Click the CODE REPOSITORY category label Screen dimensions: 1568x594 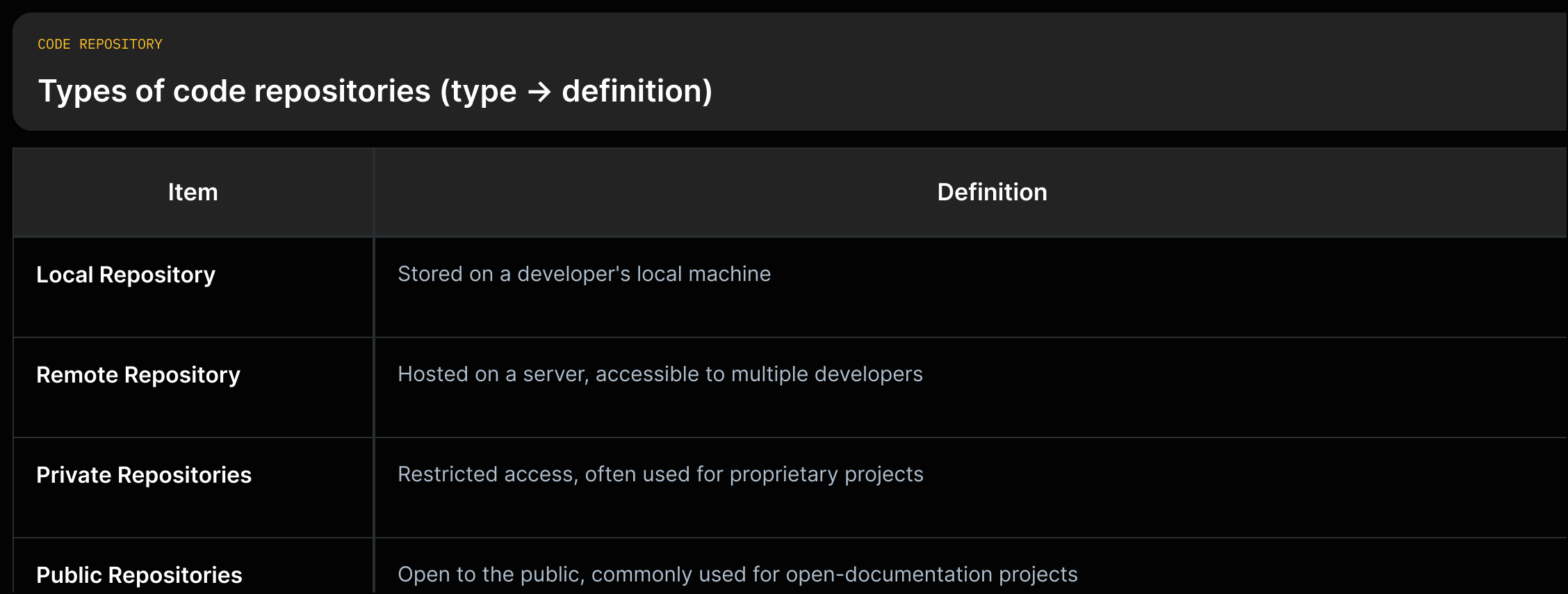[100, 45]
